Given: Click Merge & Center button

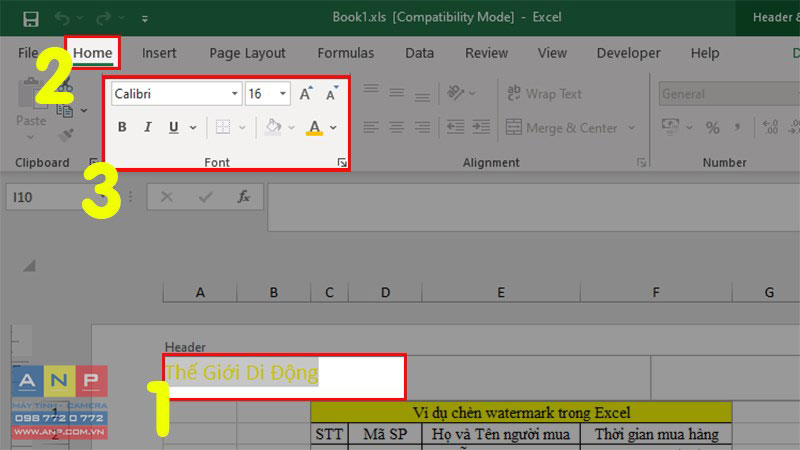Looking at the screenshot, I should coord(561,128).
